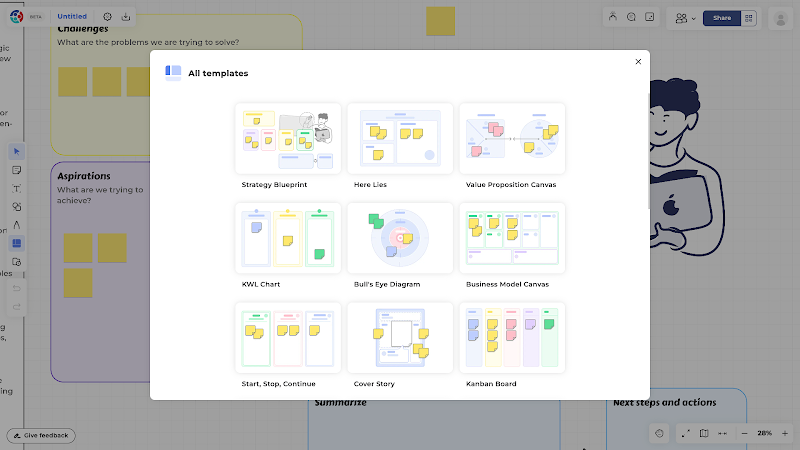800x450 pixels.
Task: Select the shapes tool
Action: (16, 207)
